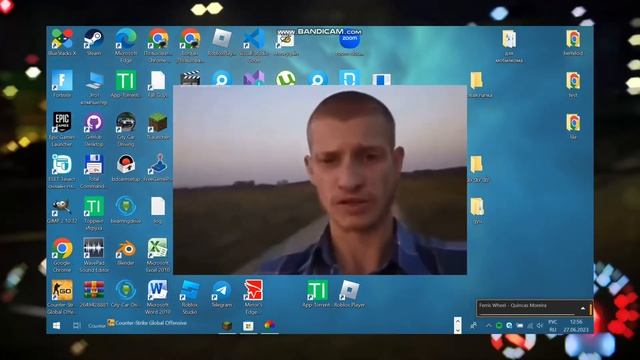Launch the GIMP desktop shortcut
The height and width of the screenshot is (360, 640).
62,210
